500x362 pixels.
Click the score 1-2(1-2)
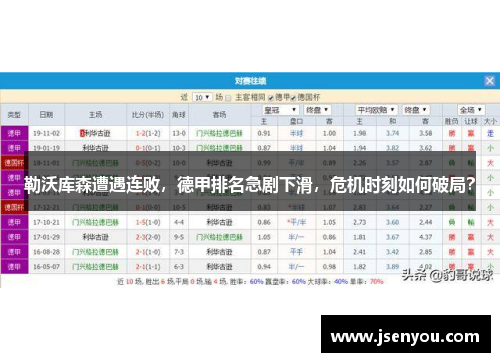pyautogui.click(x=148, y=133)
